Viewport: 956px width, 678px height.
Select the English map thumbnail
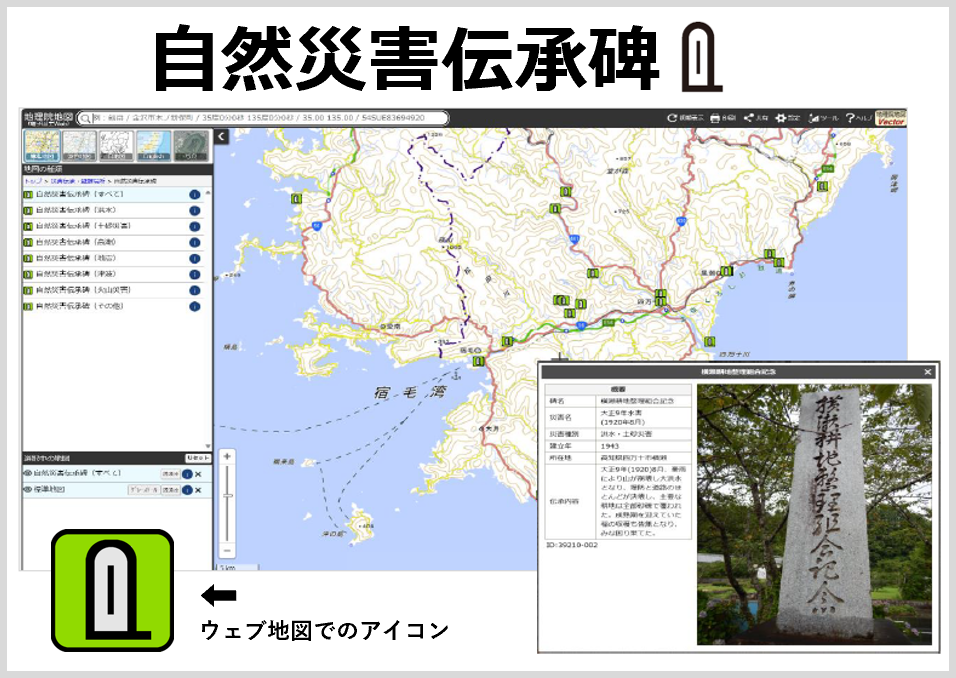154,146
